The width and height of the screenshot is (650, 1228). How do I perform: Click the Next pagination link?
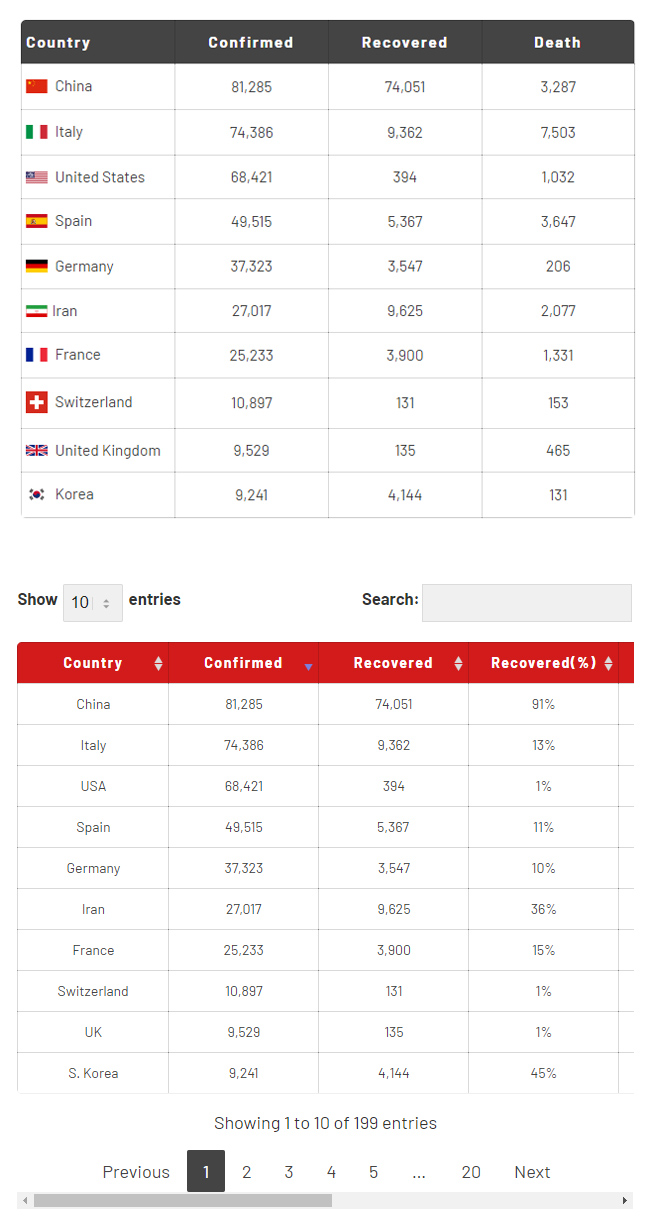pyautogui.click(x=532, y=1172)
